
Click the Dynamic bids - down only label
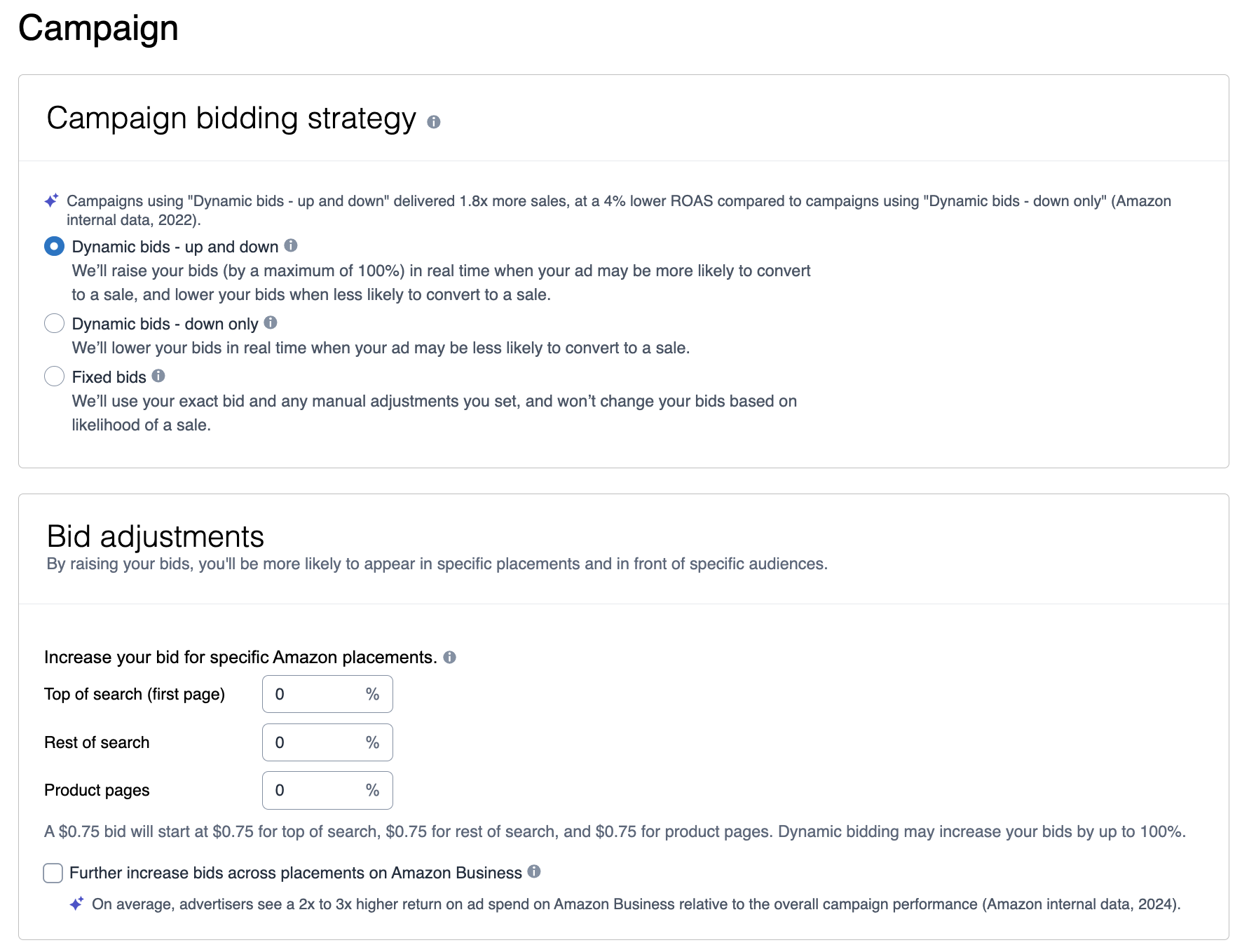pyautogui.click(x=165, y=324)
